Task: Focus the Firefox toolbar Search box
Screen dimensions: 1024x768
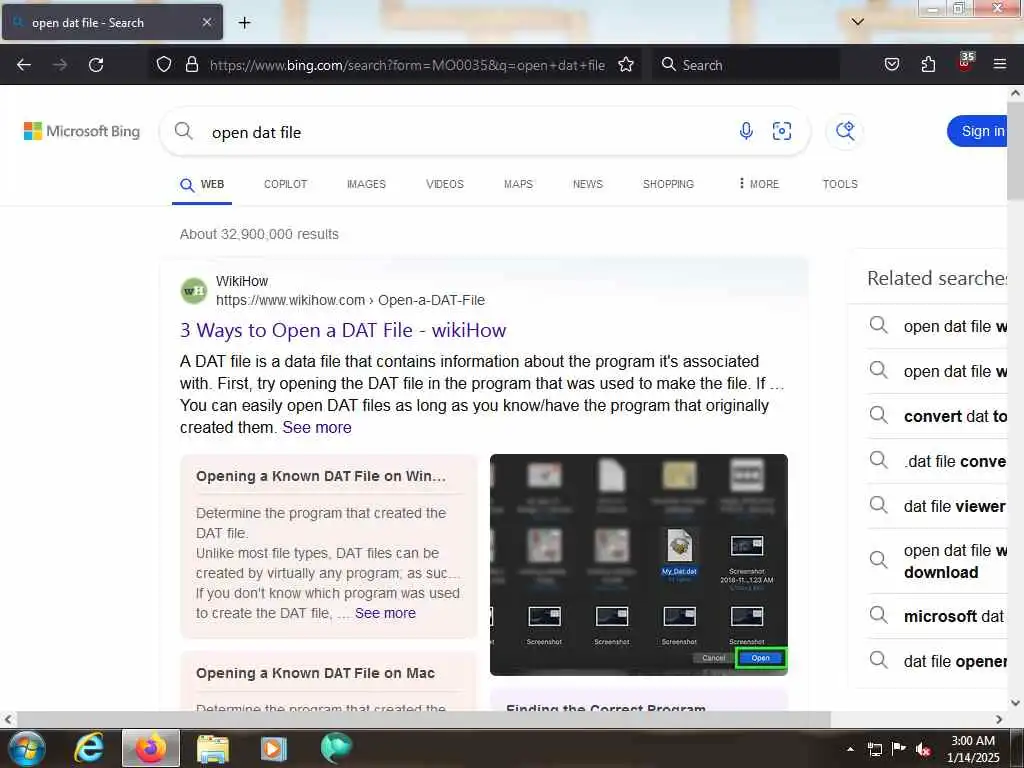Action: 745,65
